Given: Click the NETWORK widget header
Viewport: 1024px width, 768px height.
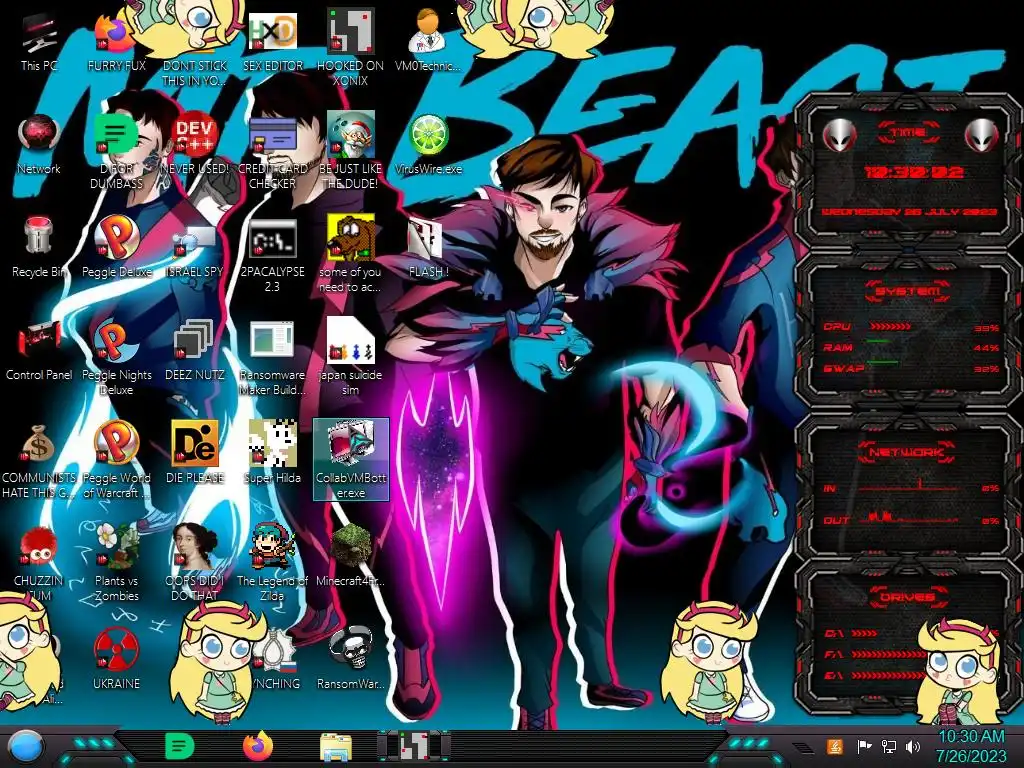Looking at the screenshot, I should click(907, 452).
